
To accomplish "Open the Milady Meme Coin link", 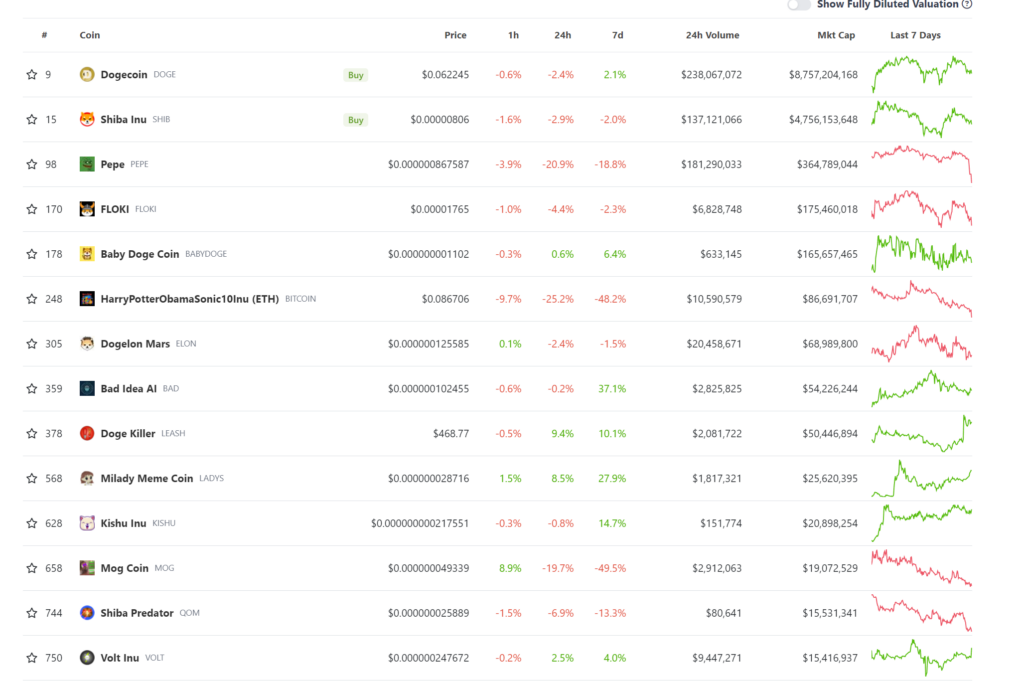I will click(x=147, y=478).
